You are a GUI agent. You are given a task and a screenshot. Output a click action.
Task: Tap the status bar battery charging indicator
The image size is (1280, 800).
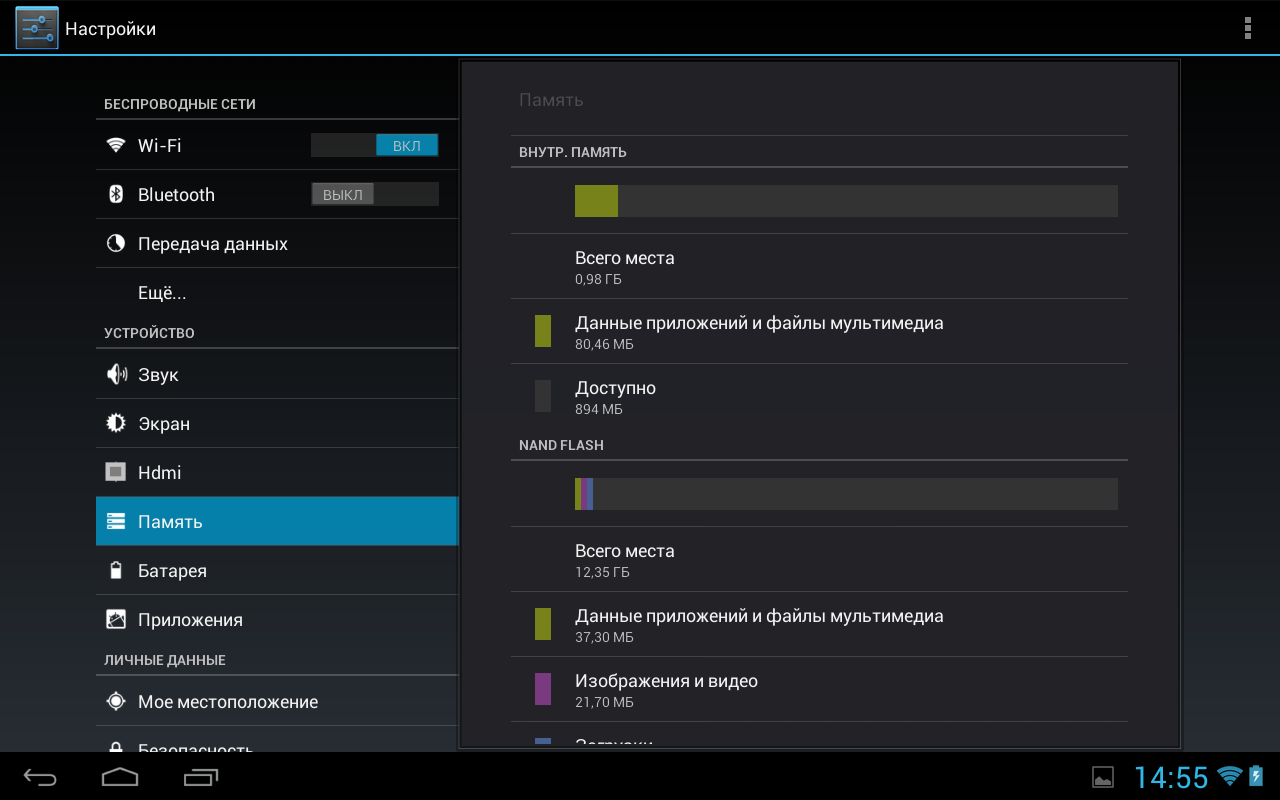pyautogui.click(x=1256, y=776)
